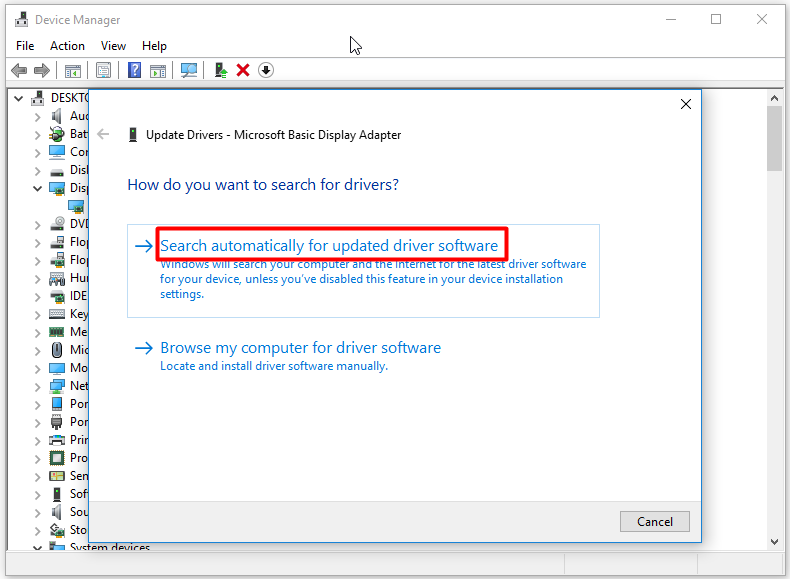Viewport: 790px width, 579px height.
Task: Select the 'System devices' tree row
Action: tap(110, 546)
